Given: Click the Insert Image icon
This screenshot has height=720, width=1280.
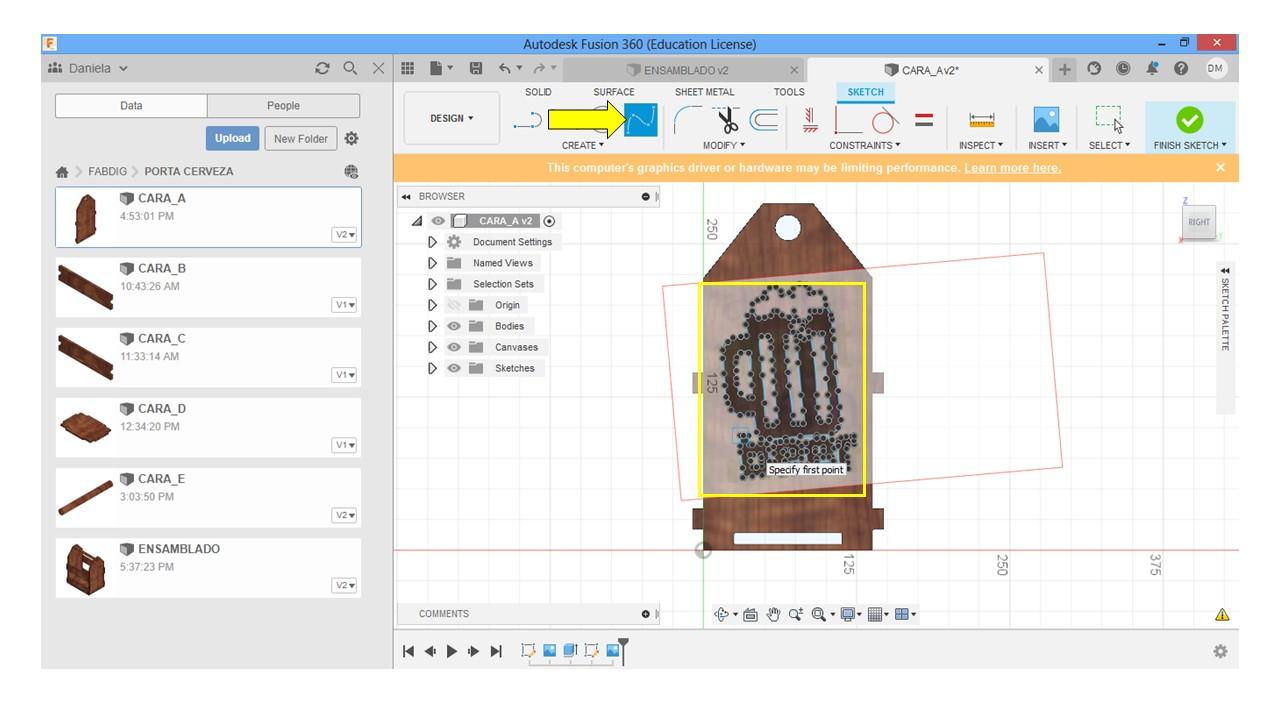Looking at the screenshot, I should click(x=1046, y=120).
